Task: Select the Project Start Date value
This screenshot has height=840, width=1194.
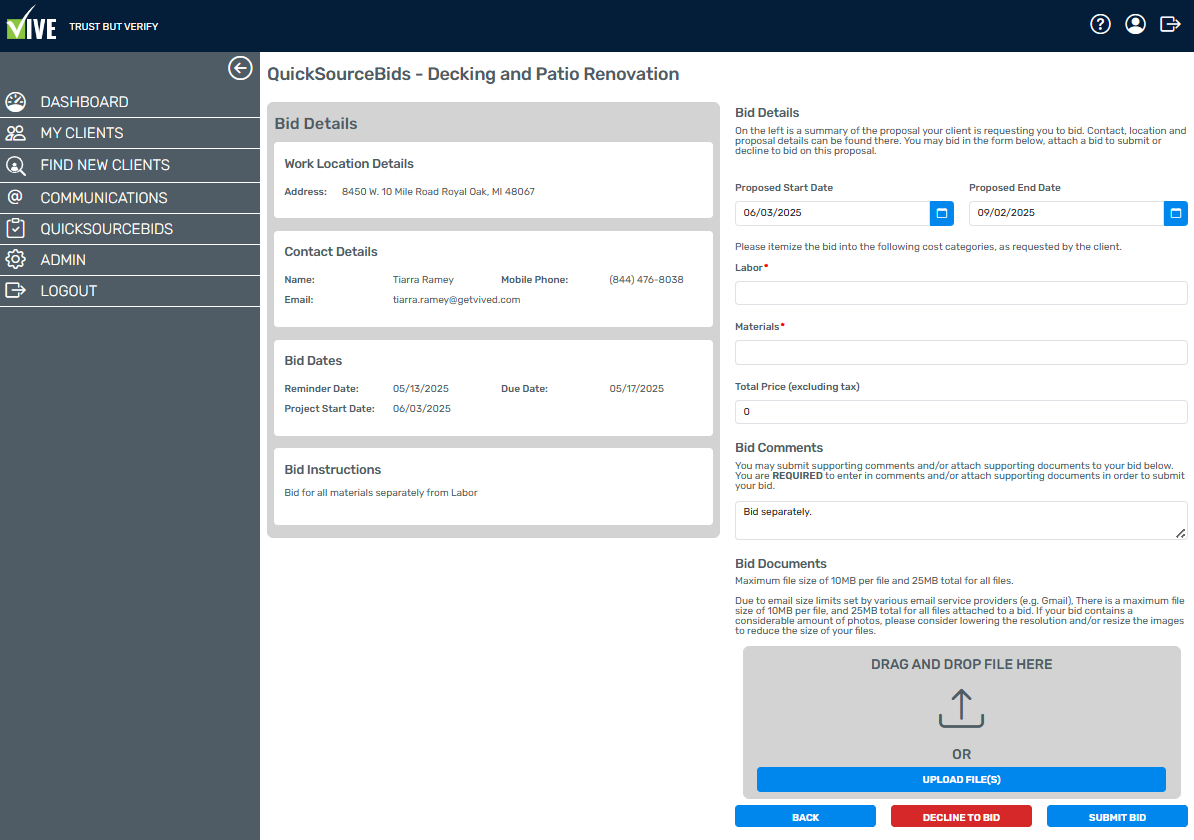Action: 421,409
